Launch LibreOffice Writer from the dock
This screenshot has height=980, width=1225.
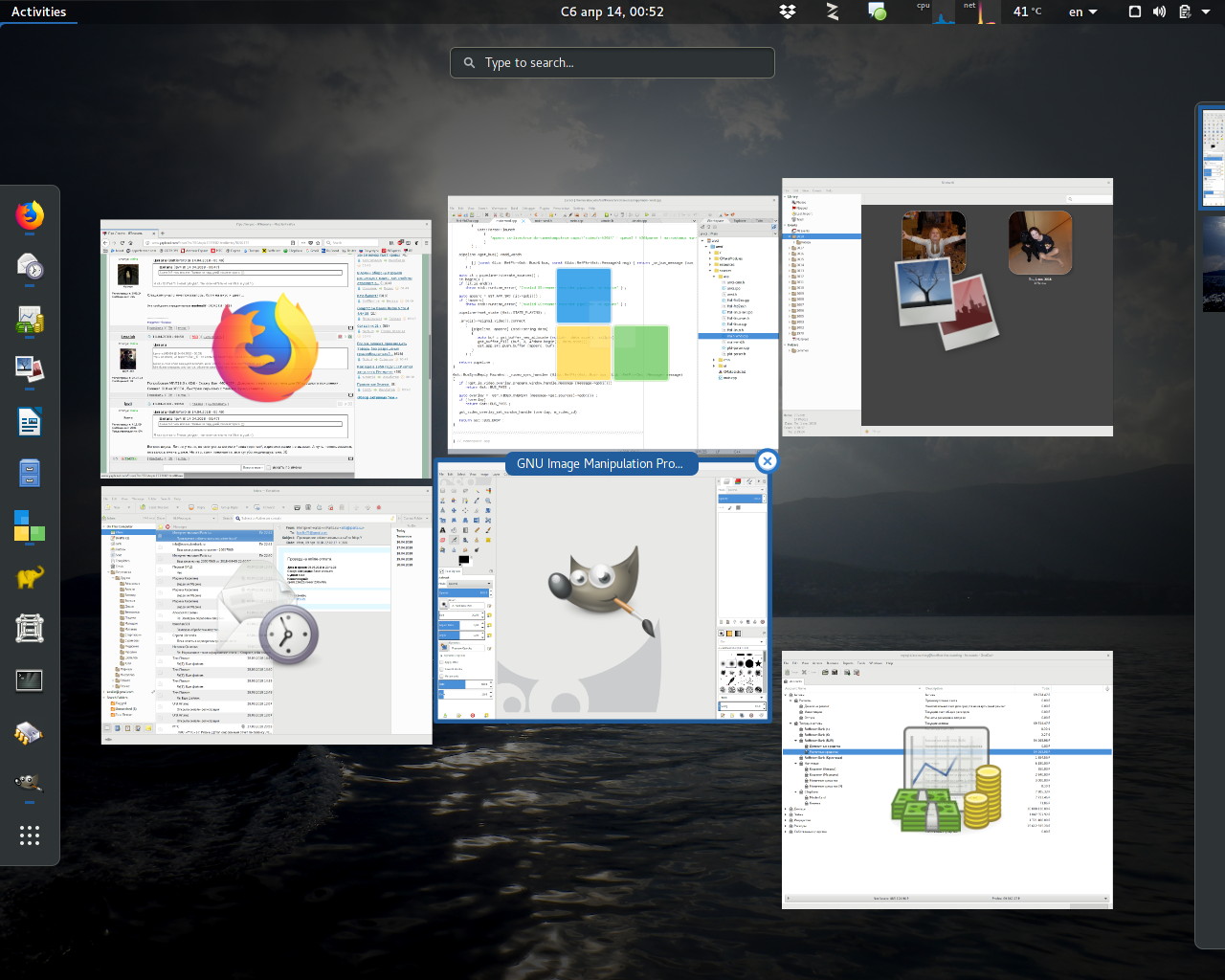coord(30,422)
